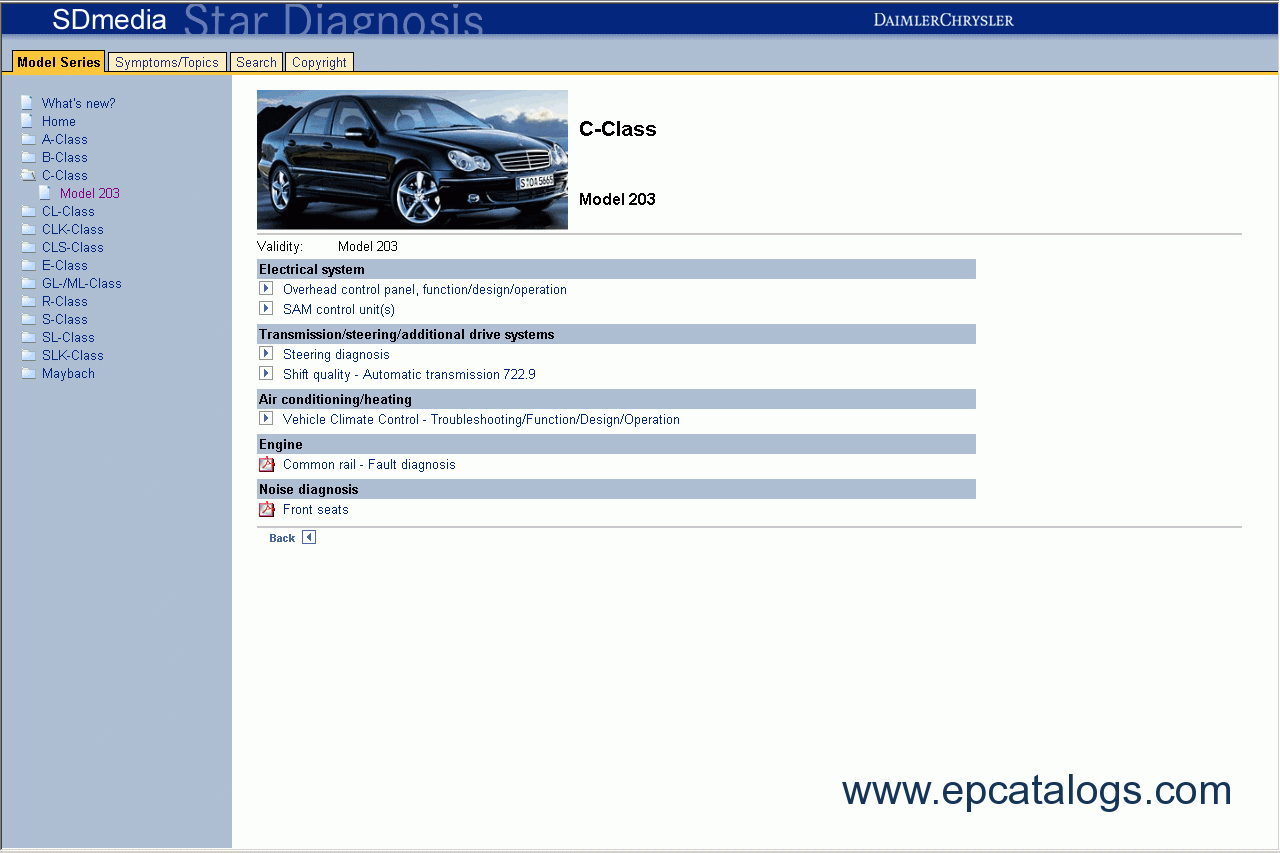1280x853 pixels.
Task: Click the CLK-Class folder icon
Action: [x=28, y=229]
